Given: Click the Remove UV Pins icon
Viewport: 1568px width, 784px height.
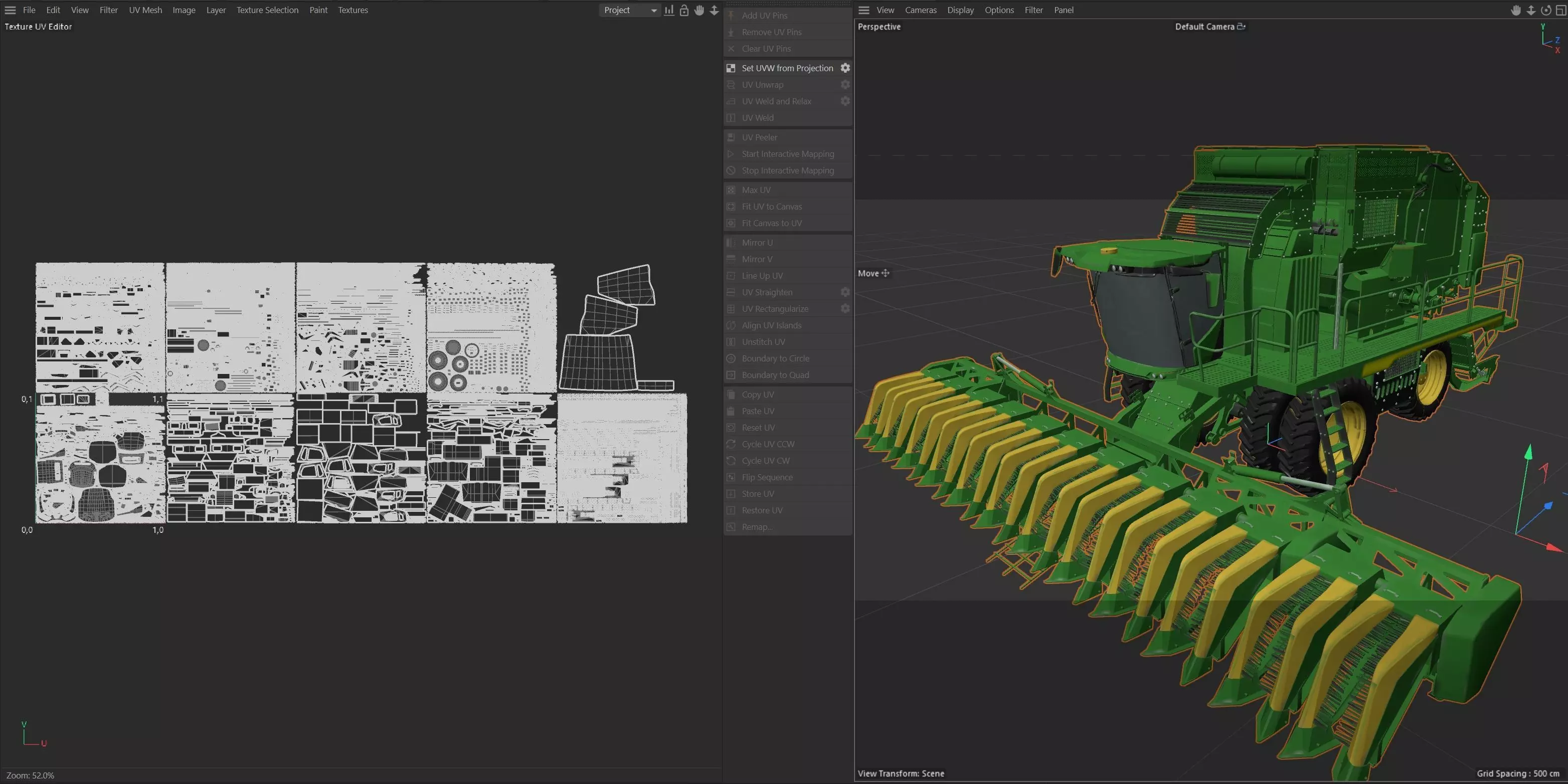Looking at the screenshot, I should coord(731,32).
